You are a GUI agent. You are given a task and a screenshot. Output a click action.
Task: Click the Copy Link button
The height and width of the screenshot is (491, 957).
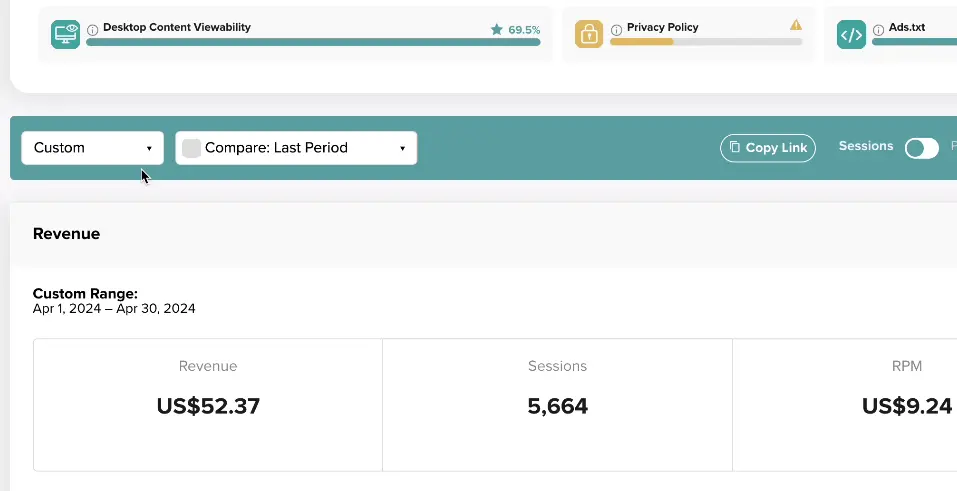(768, 148)
